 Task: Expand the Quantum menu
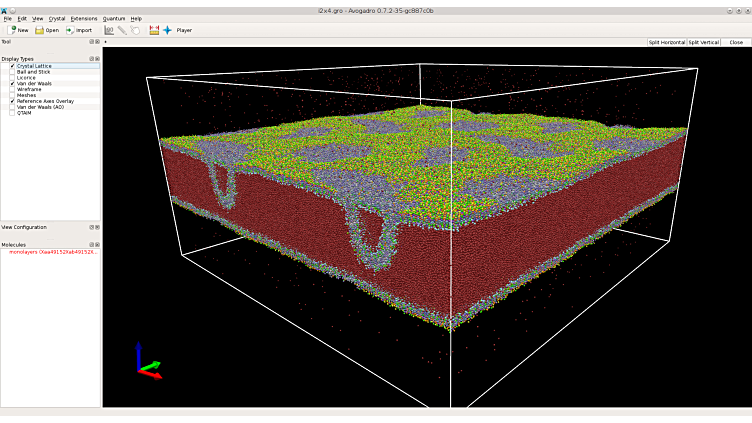[x=114, y=18]
